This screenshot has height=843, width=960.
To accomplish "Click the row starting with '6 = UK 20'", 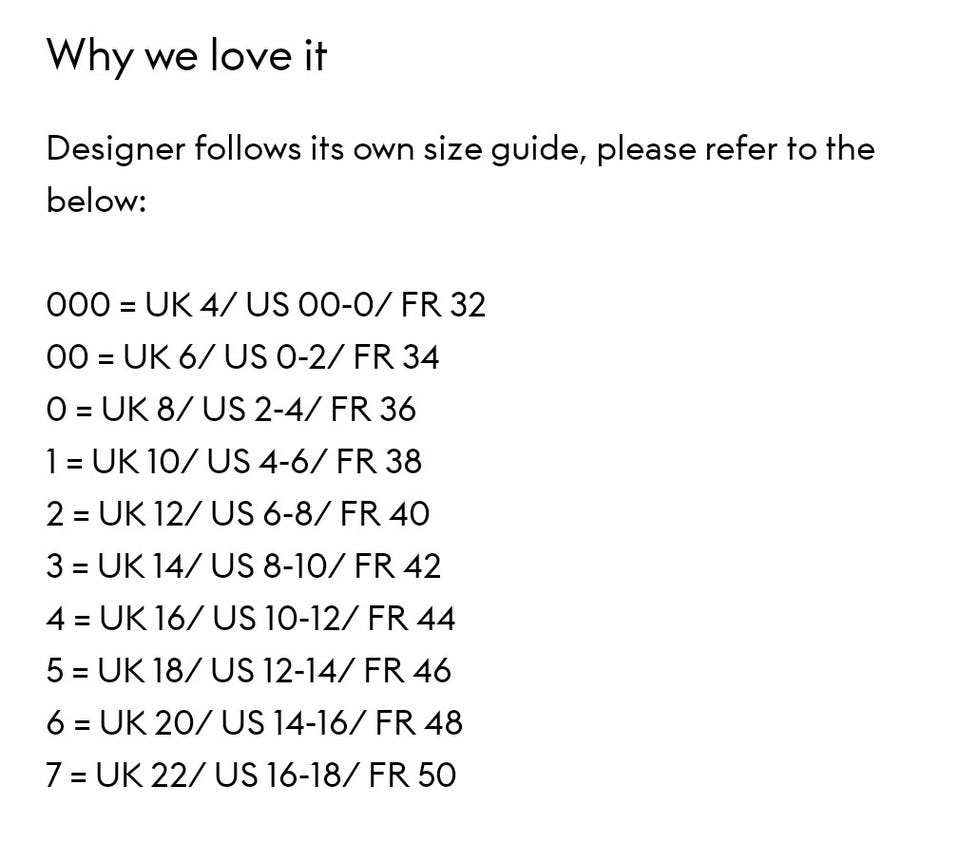I will tap(254, 722).
